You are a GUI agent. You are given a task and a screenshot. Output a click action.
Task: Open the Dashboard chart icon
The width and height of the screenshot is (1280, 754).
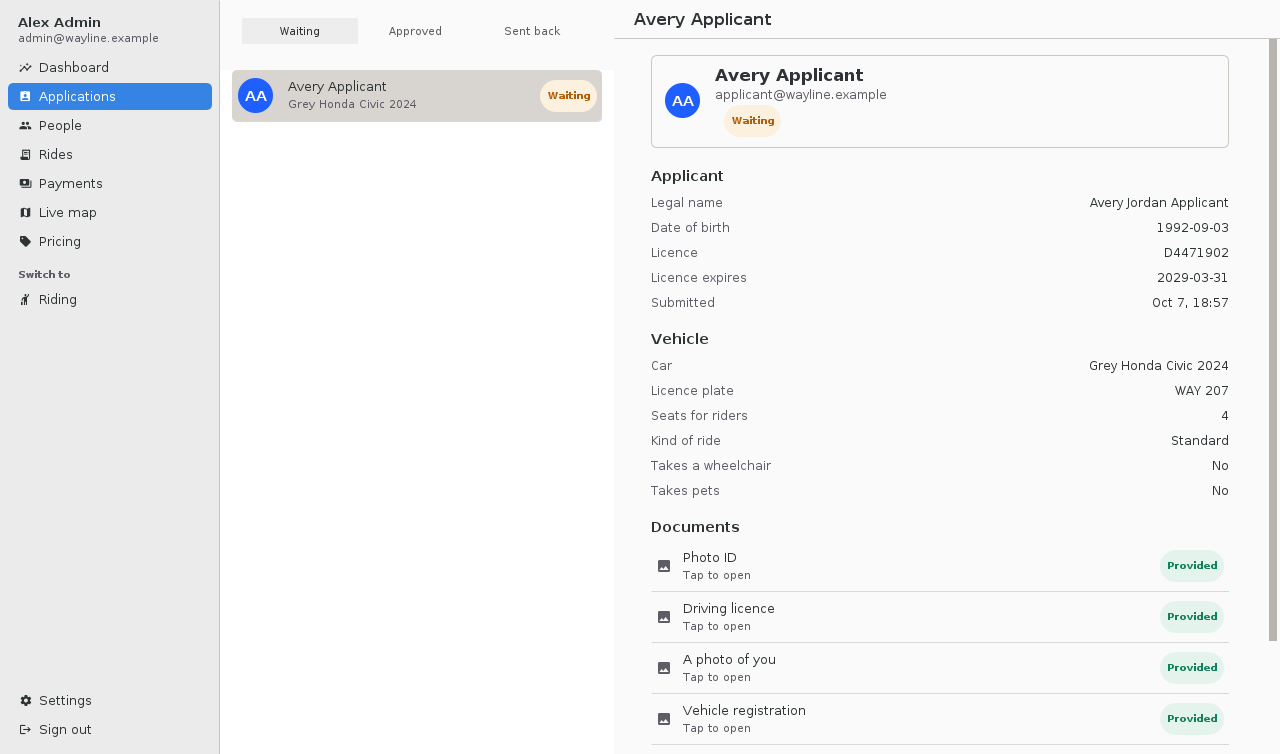(x=25, y=68)
